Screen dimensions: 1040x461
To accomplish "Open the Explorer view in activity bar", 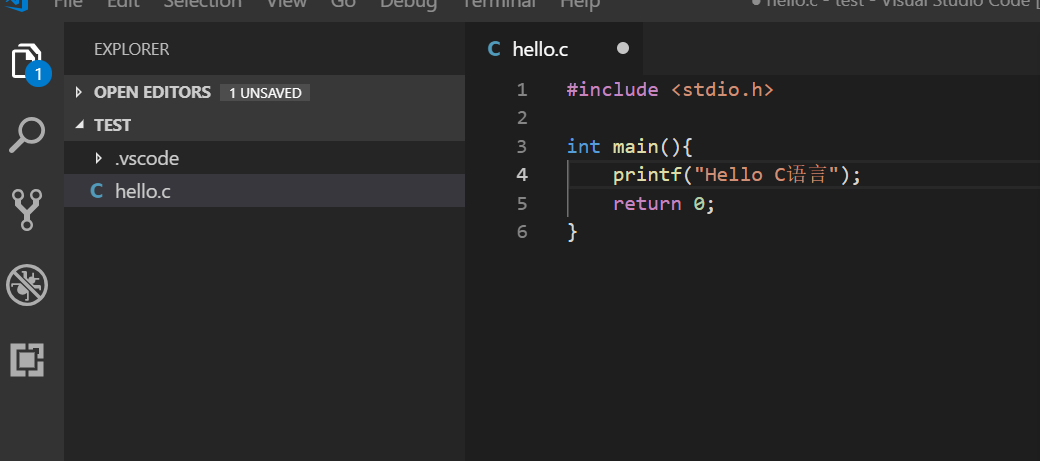I will coord(27,61).
